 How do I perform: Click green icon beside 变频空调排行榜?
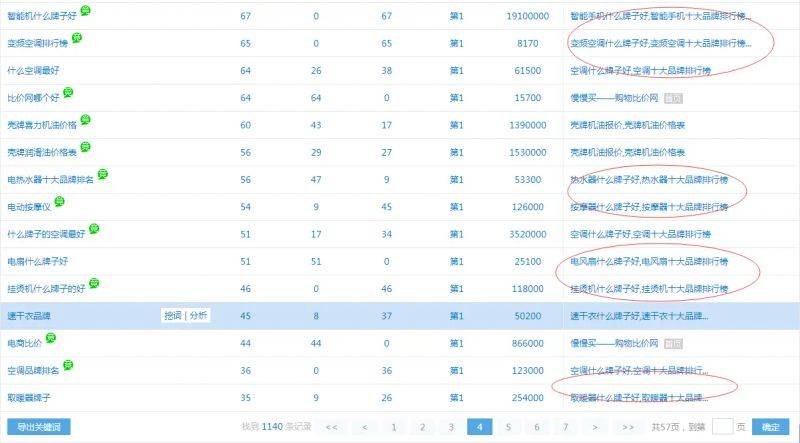coord(77,37)
